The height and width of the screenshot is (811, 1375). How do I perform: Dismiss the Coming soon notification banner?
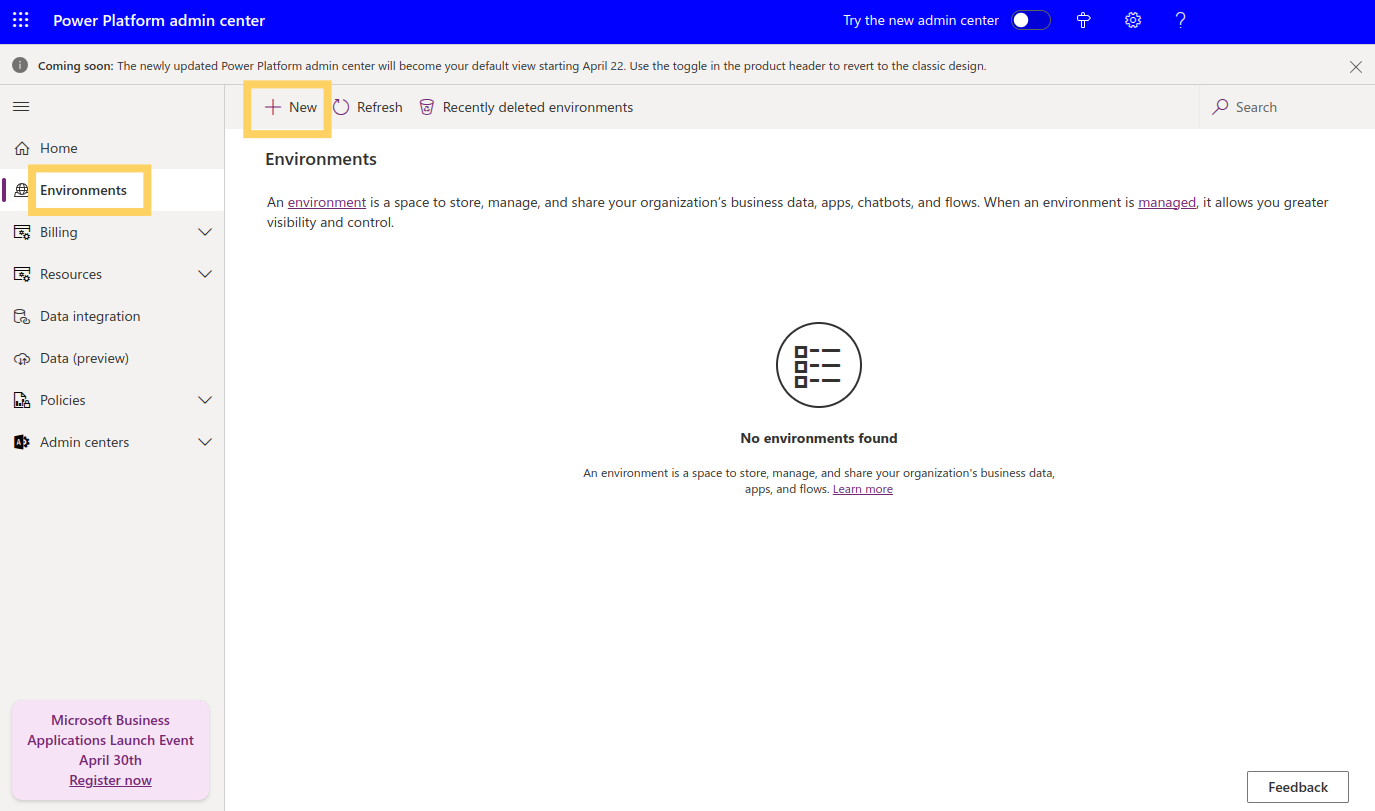[1356, 67]
